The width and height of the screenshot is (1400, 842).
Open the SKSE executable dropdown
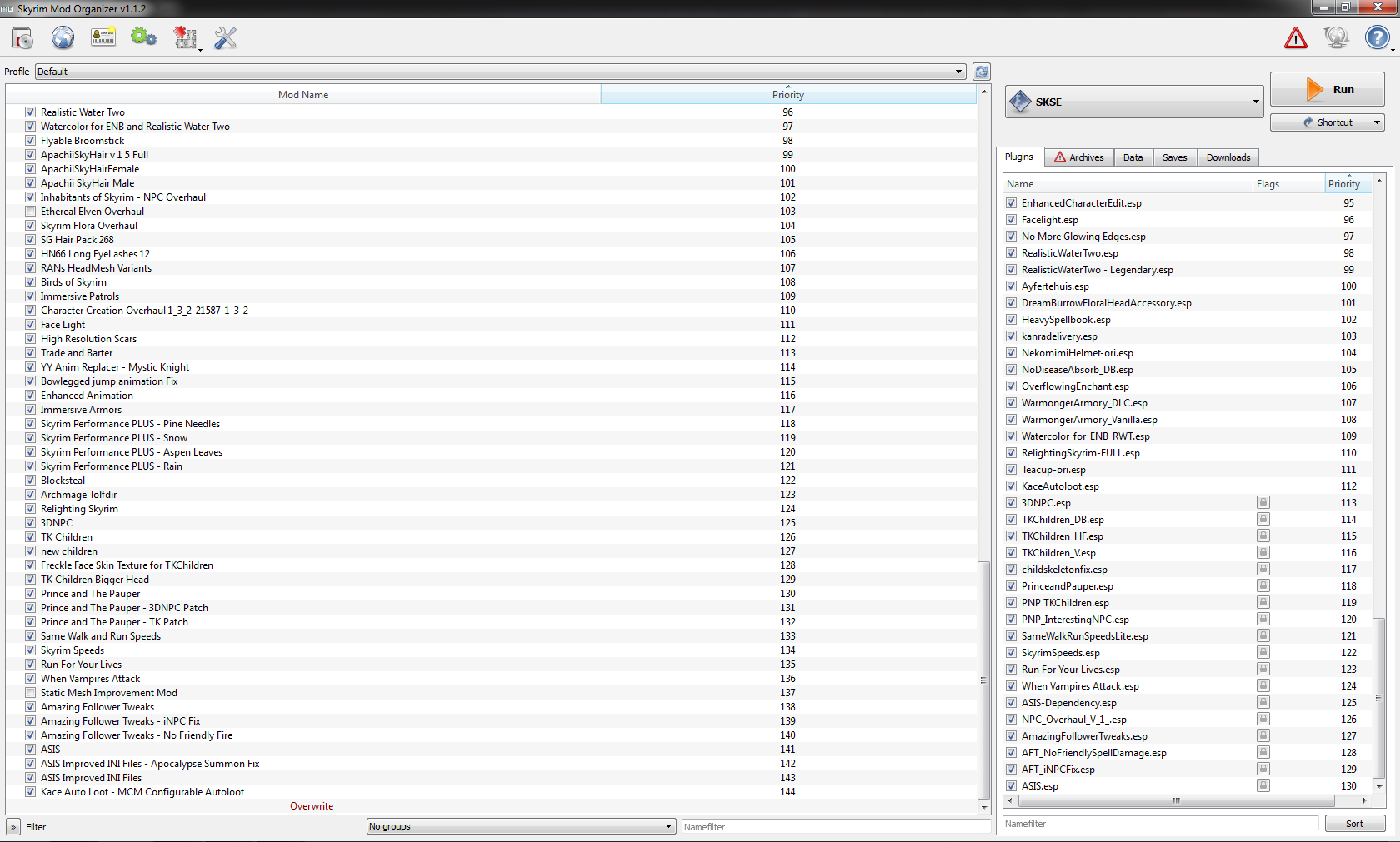[x=1134, y=102]
